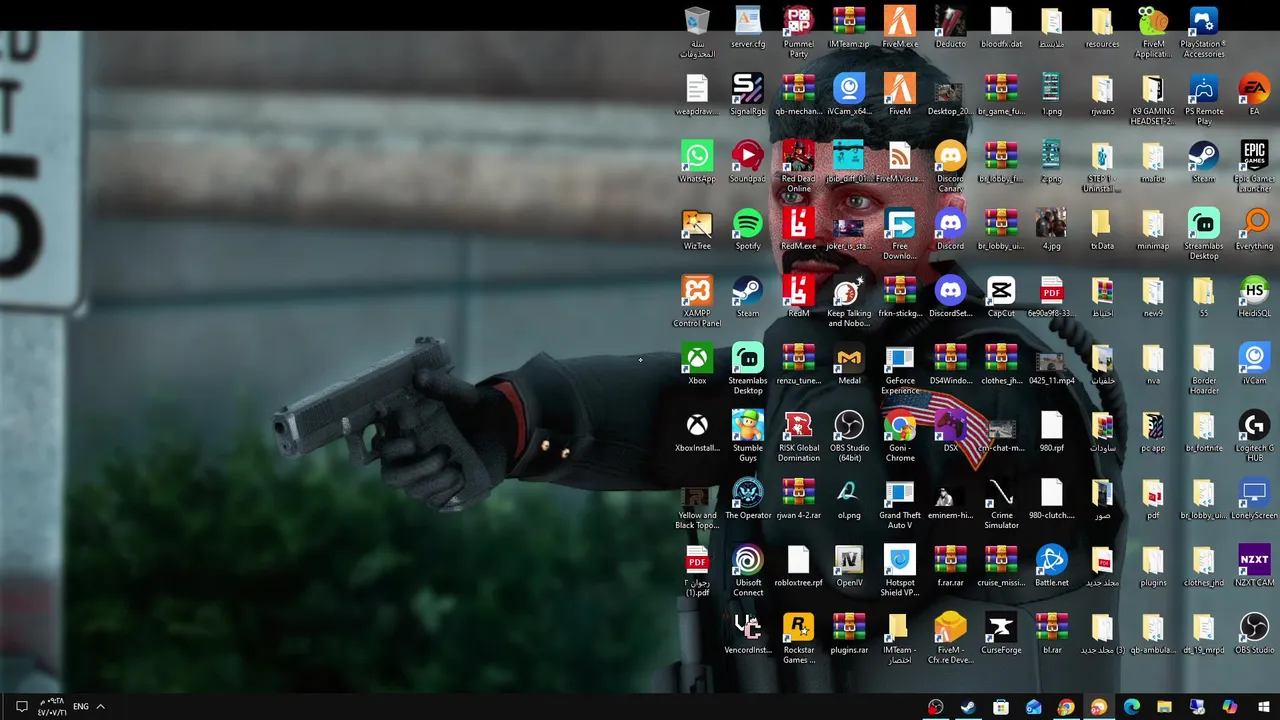Open the Battle.net shortcut
1280x720 pixels.
tap(1051, 565)
